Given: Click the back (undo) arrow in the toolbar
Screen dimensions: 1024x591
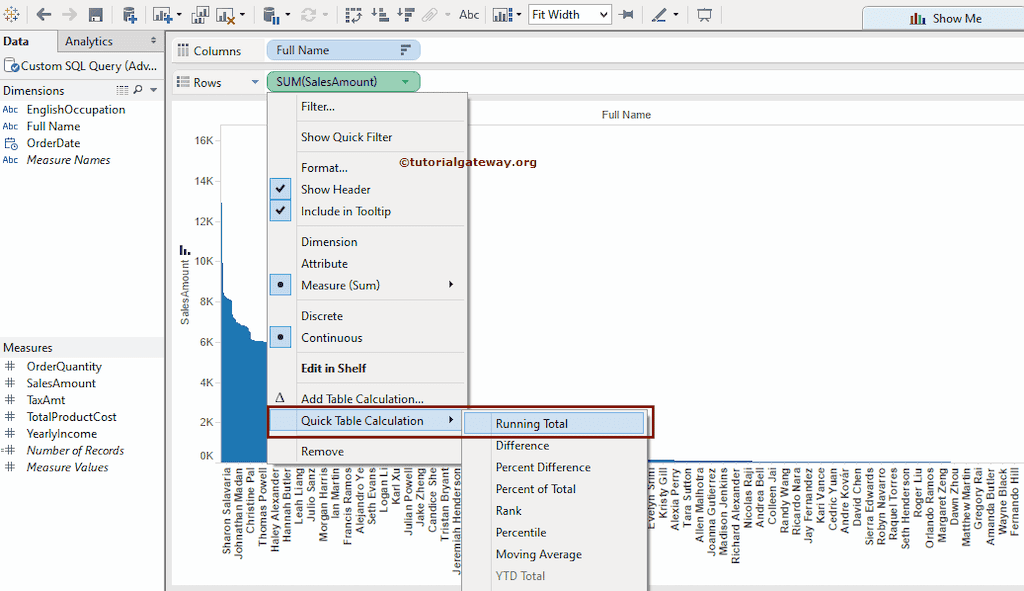Looking at the screenshot, I should 44,15.
